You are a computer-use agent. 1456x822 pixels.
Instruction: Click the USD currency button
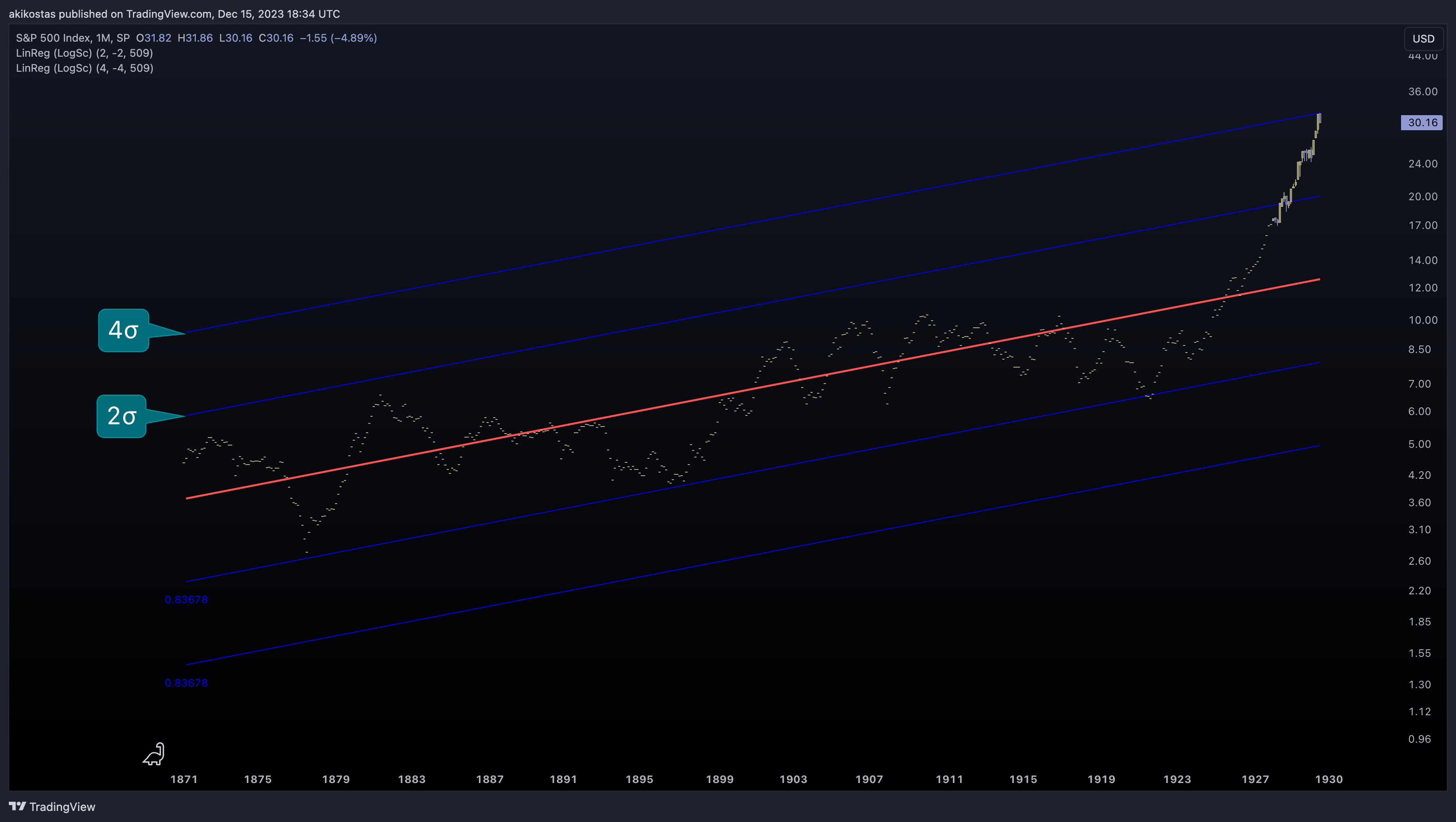[x=1423, y=39]
